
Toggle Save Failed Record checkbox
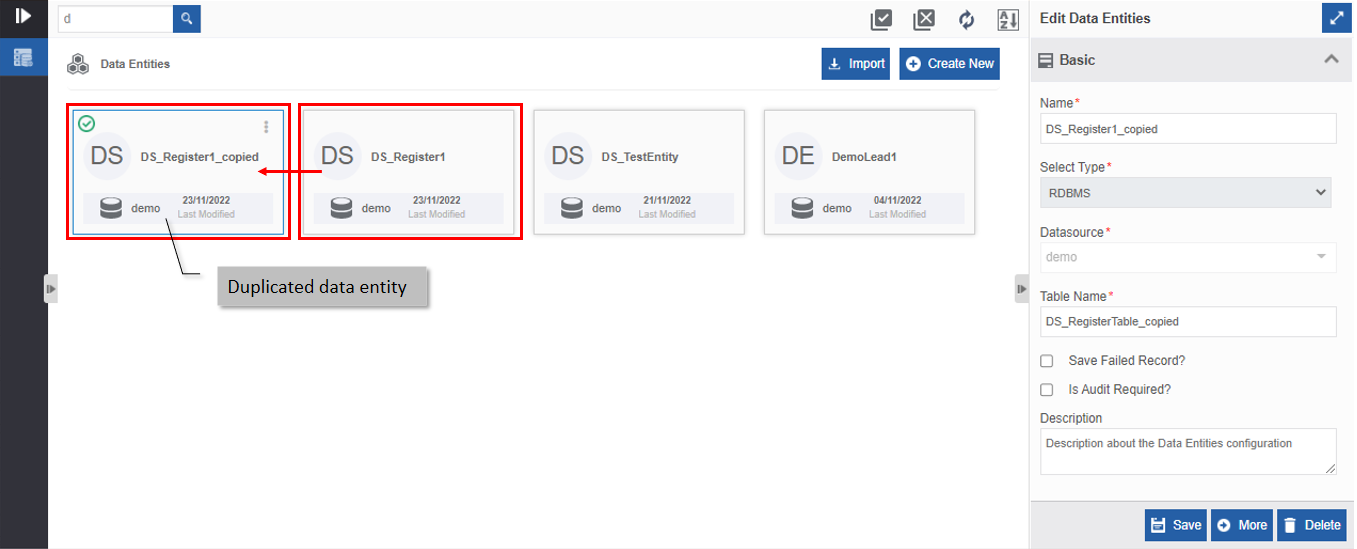pyautogui.click(x=1047, y=361)
